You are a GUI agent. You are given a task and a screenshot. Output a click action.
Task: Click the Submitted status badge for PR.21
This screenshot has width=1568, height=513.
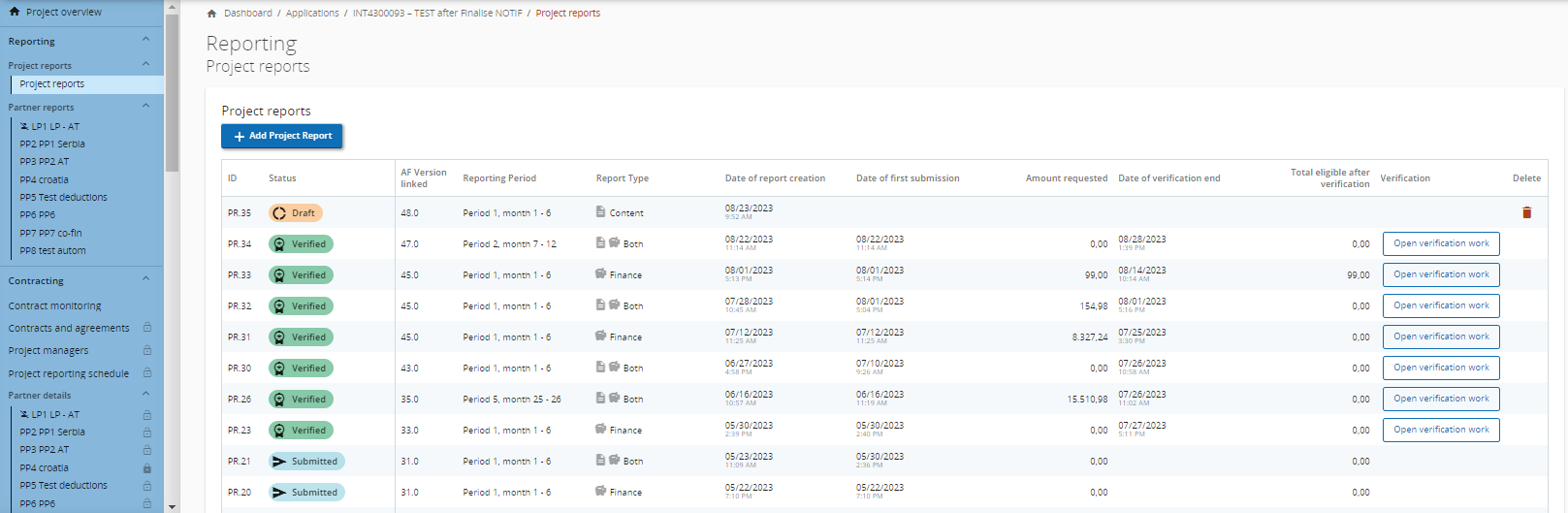coord(306,462)
